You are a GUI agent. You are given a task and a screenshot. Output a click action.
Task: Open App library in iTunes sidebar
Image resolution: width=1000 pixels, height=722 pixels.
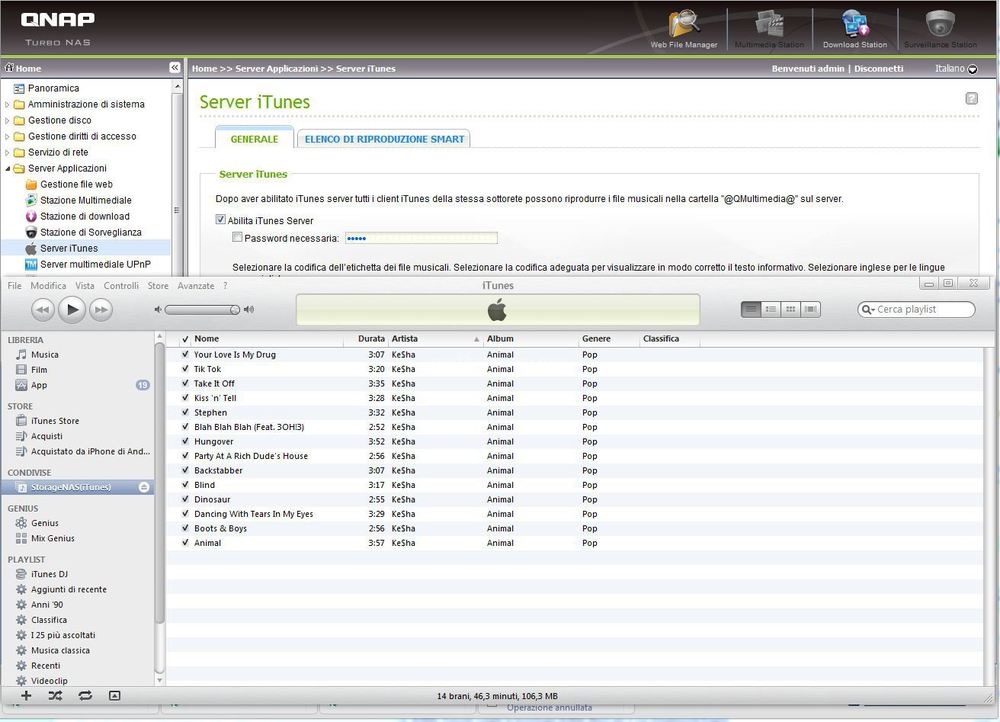39,385
